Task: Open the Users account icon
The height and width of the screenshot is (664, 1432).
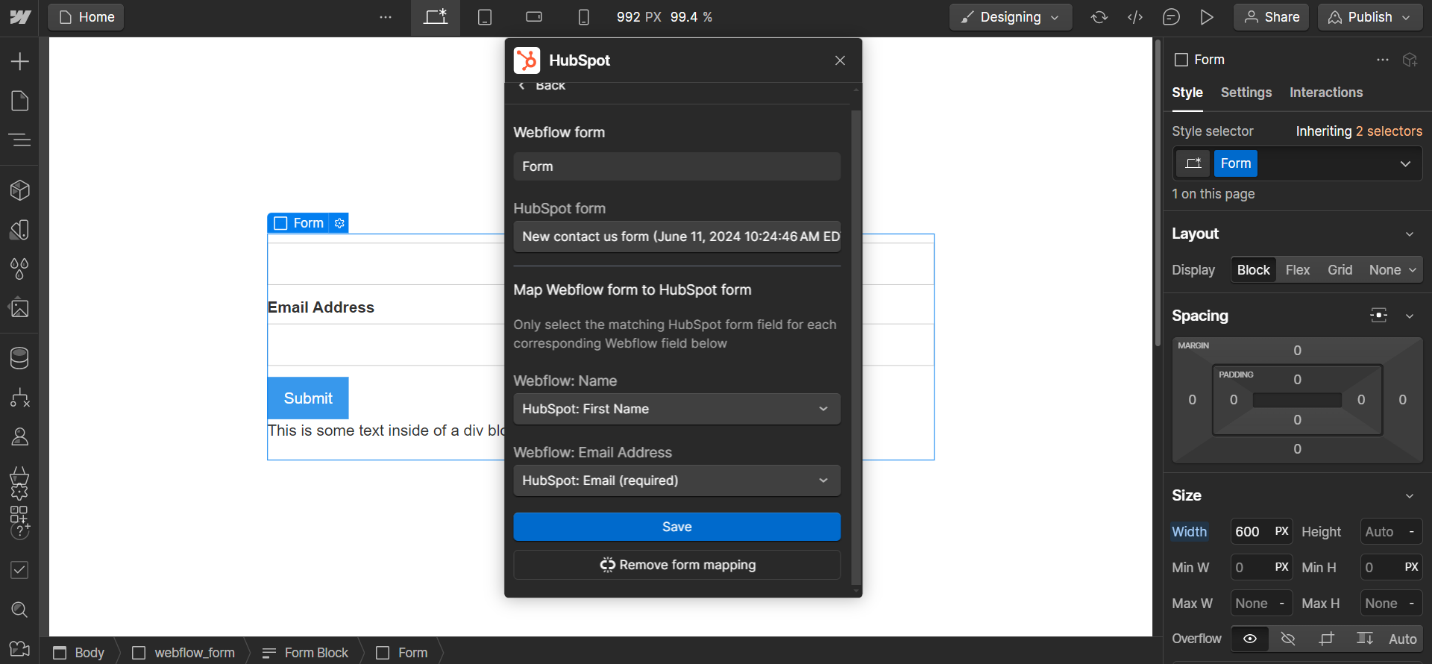Action: click(19, 437)
